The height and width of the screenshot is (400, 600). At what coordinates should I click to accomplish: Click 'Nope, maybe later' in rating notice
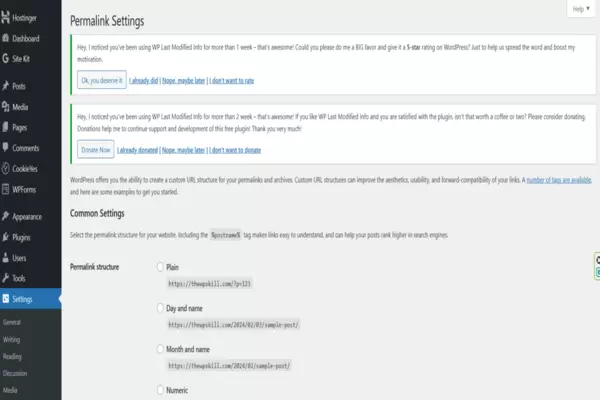184,80
